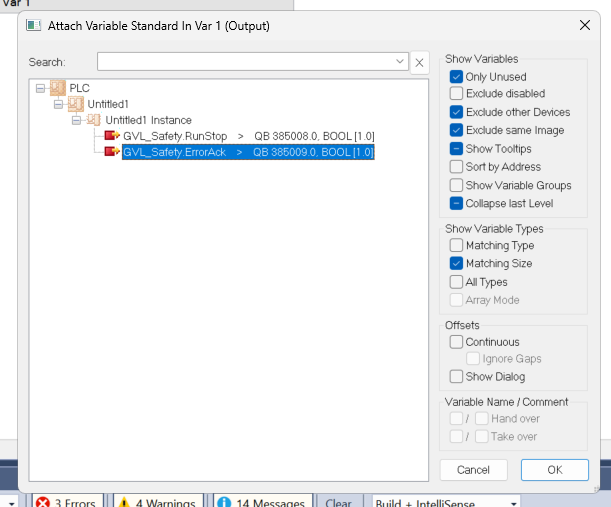The image size is (611, 507).
Task: Enable Show Variable Groups
Action: [x=456, y=185]
